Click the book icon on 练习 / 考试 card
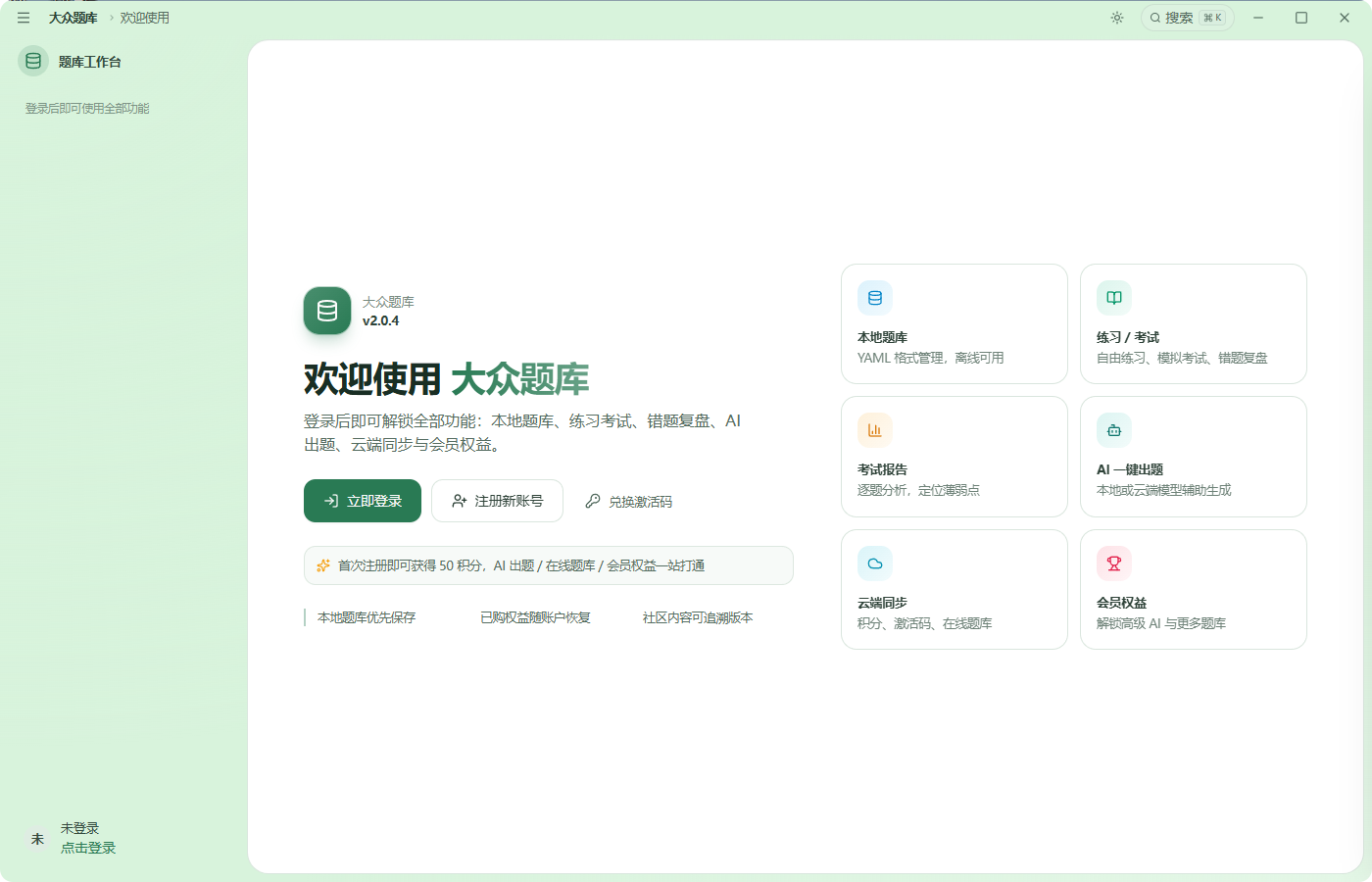1372x882 pixels. (1114, 298)
